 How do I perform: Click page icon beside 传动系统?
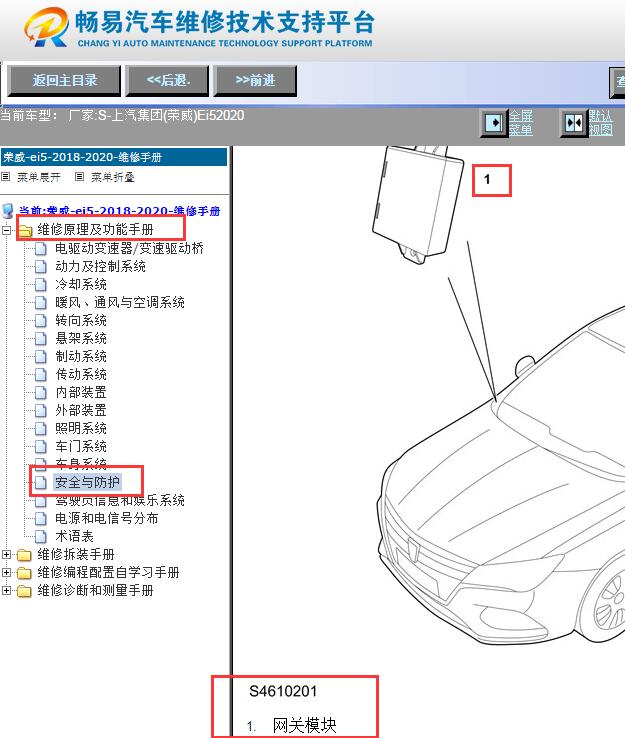(41, 375)
